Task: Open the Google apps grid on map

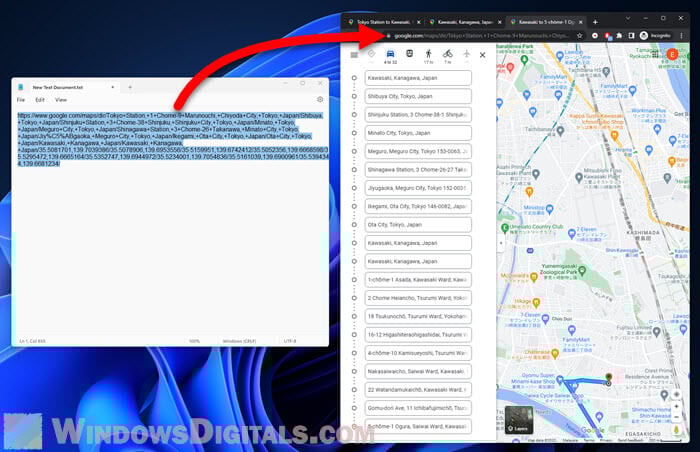Action: click(x=655, y=54)
